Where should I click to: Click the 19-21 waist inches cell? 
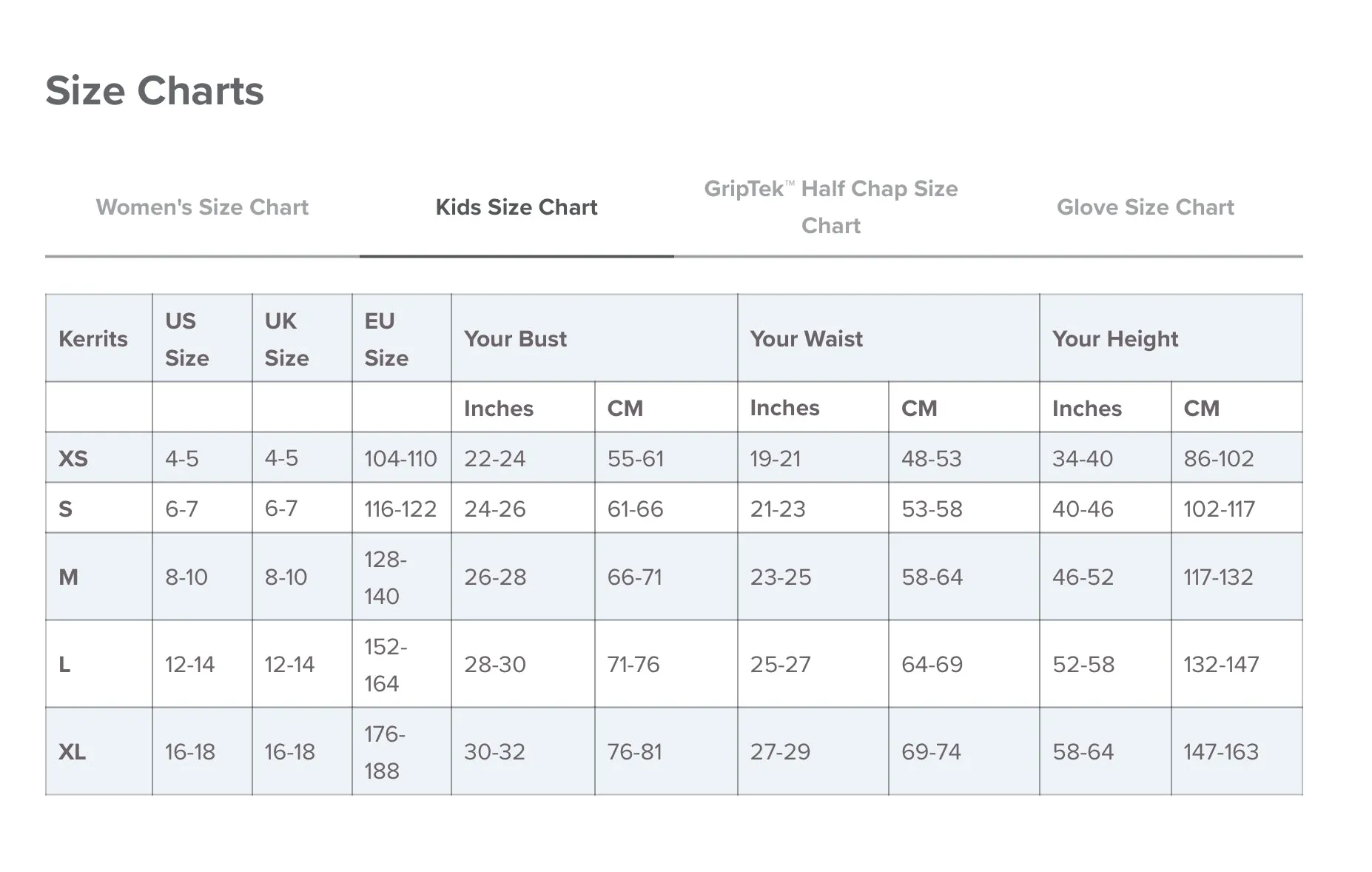click(x=813, y=458)
